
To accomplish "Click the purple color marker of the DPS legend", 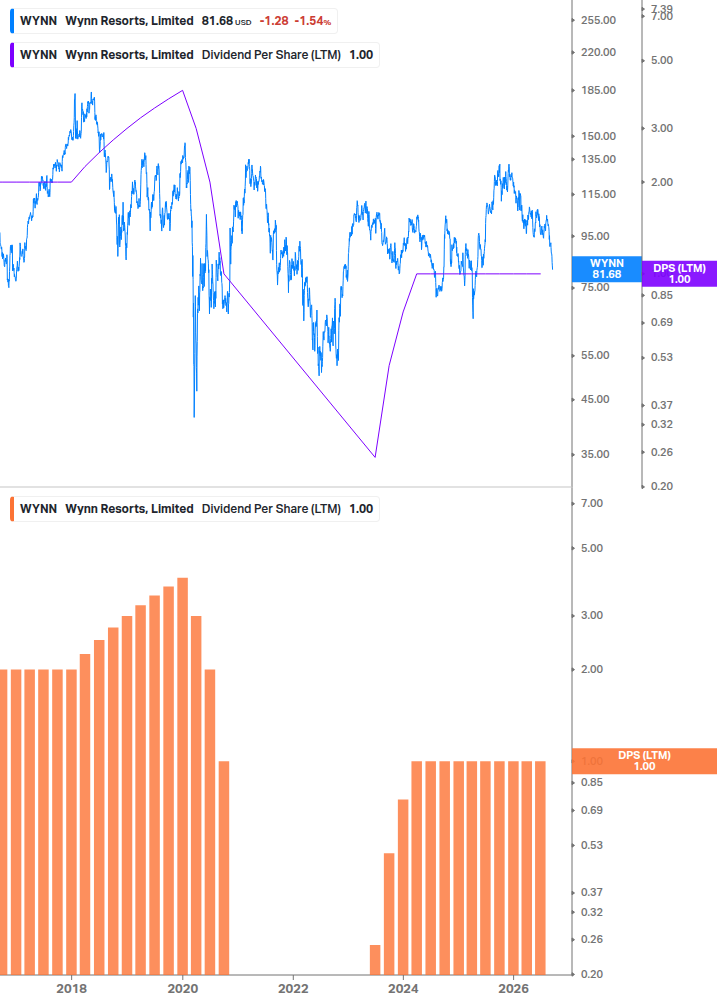I will click(12, 55).
